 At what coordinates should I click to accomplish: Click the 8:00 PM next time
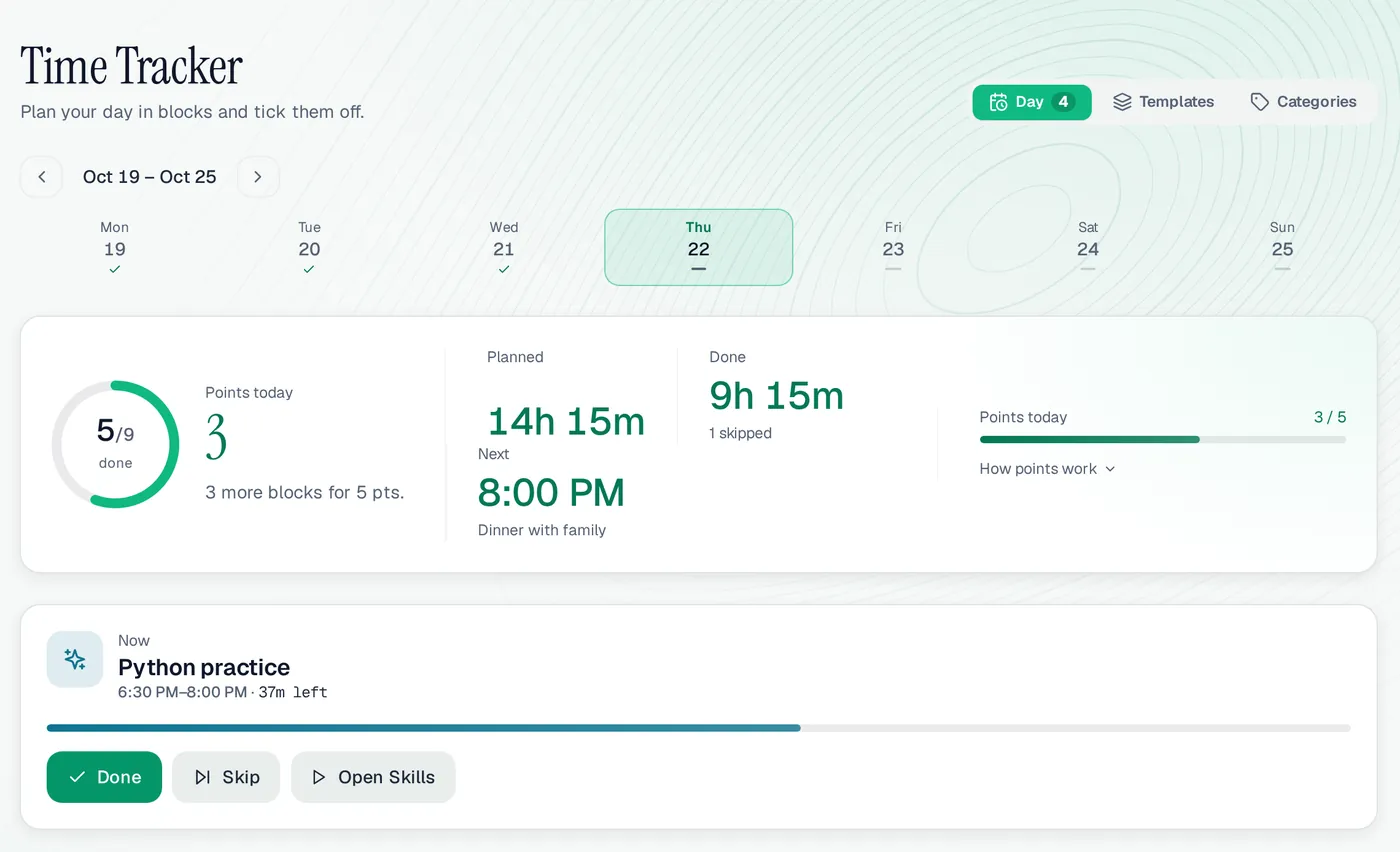coord(551,492)
